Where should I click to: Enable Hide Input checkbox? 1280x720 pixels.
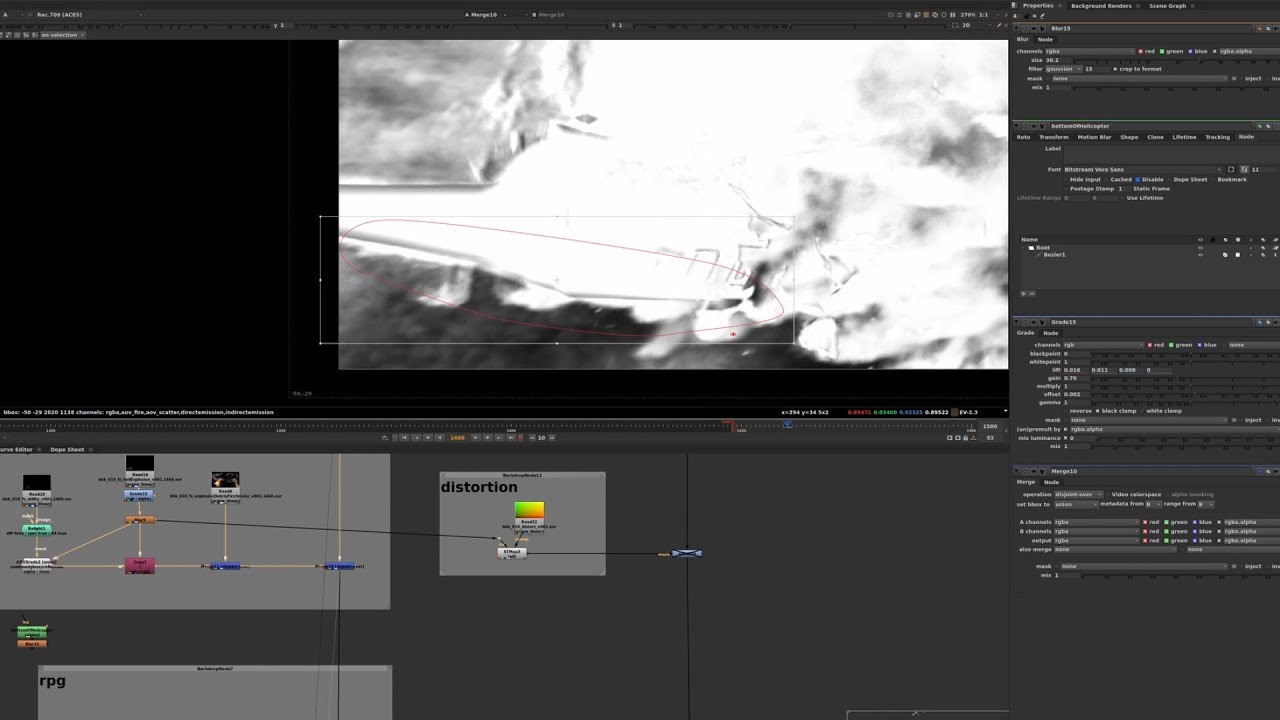point(1066,180)
